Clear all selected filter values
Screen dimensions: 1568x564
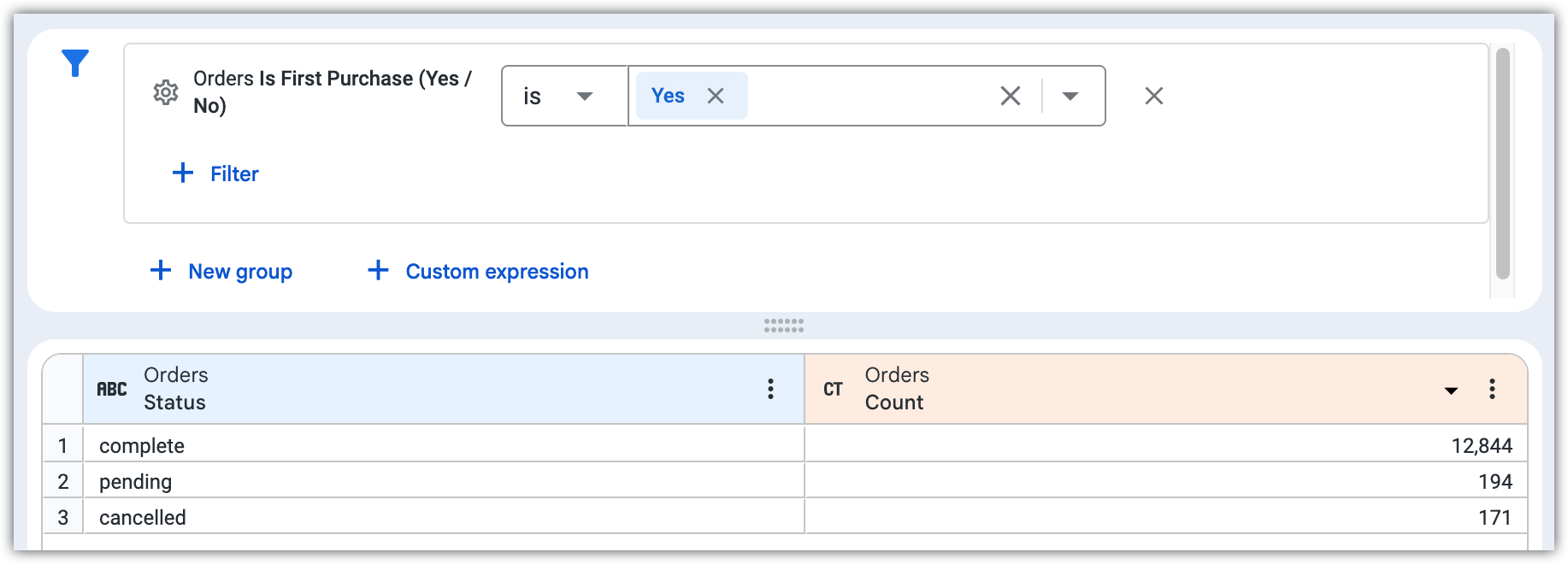pyautogui.click(x=1010, y=96)
